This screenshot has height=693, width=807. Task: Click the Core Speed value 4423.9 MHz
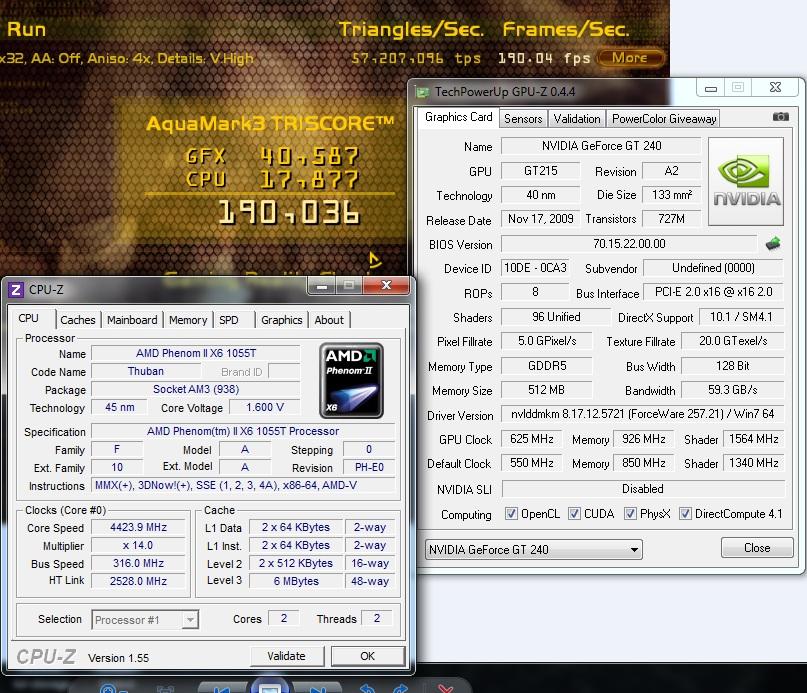pos(138,527)
